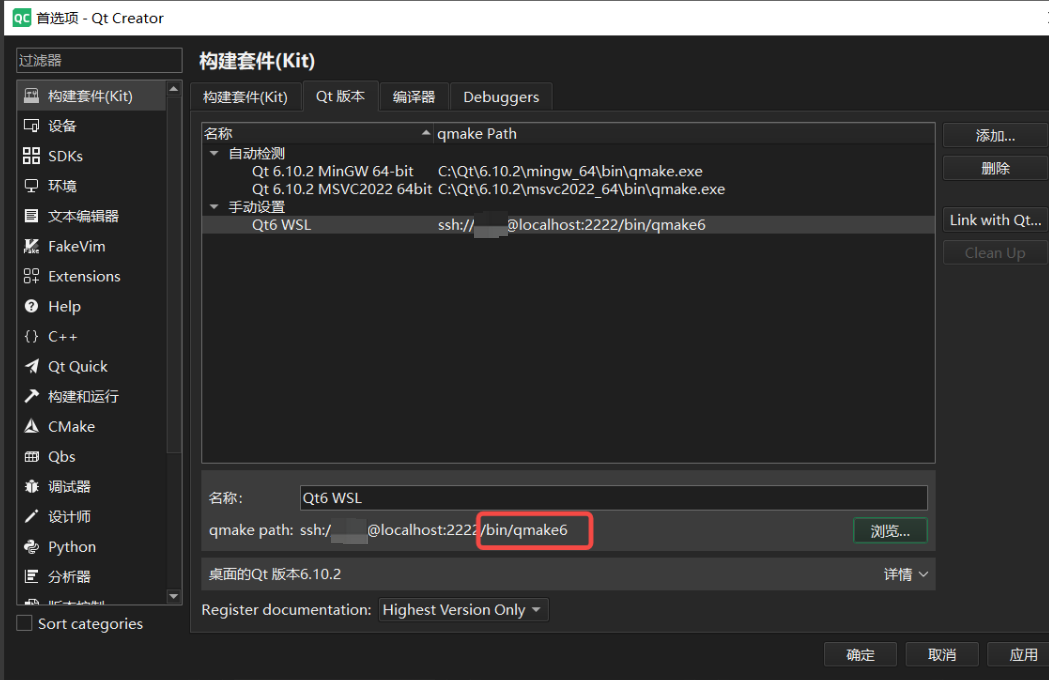Click the 添加... add button

coord(995,136)
